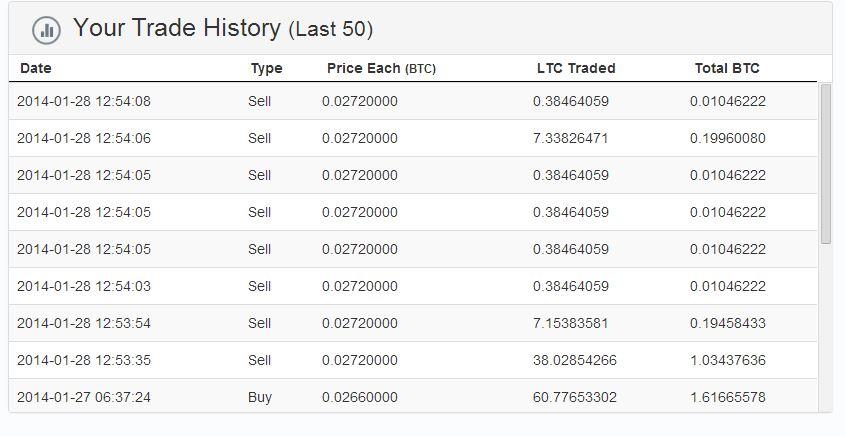This screenshot has width=845, height=436.
Task: Click the Buy type cell
Action: coord(259,397)
